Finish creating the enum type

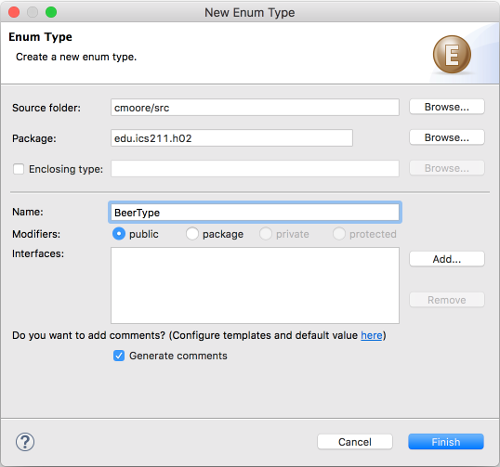coord(446,442)
